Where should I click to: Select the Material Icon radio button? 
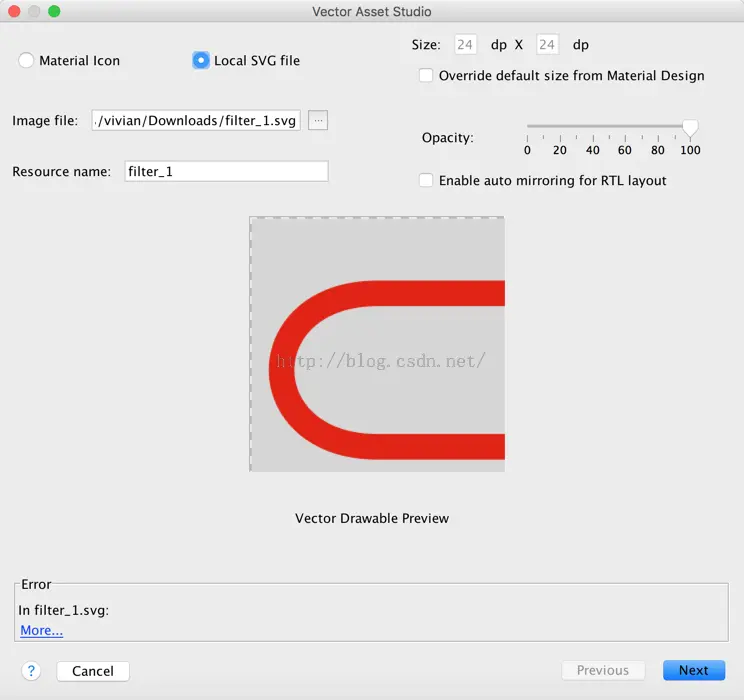(26, 60)
